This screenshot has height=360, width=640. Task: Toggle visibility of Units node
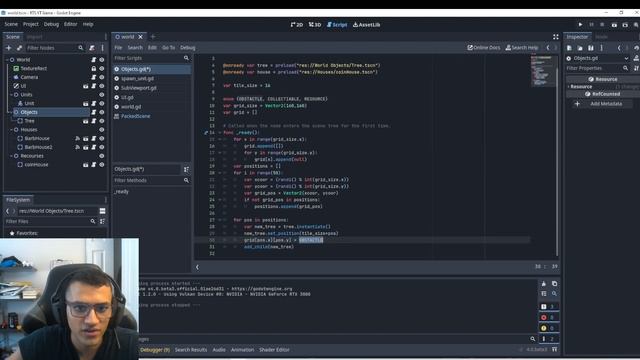tap(102, 95)
